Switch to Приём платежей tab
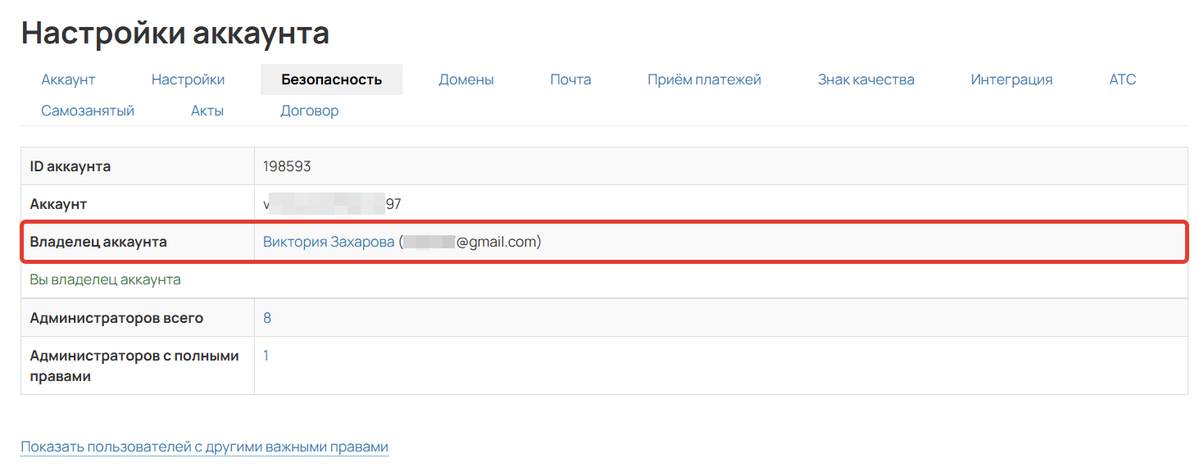 (x=704, y=79)
